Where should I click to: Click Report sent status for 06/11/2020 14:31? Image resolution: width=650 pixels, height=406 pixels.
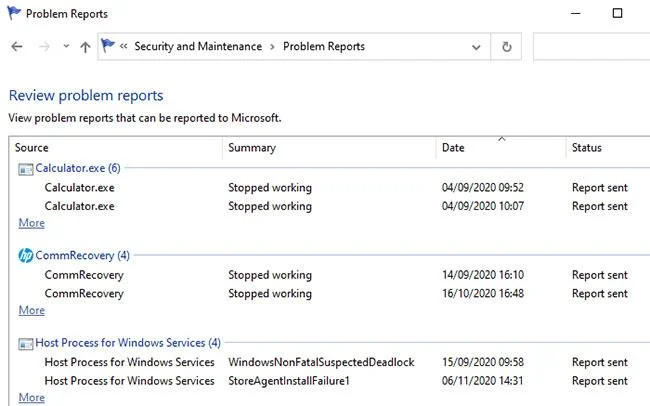pos(600,381)
